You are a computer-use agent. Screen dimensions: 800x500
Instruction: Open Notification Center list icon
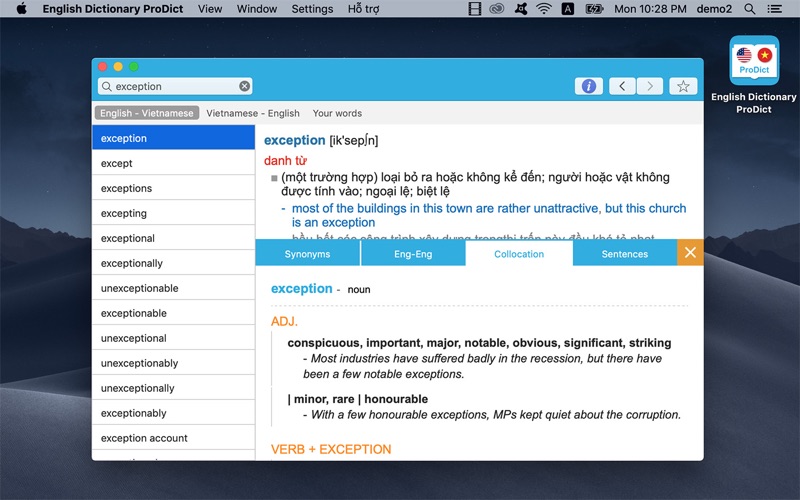point(774,9)
